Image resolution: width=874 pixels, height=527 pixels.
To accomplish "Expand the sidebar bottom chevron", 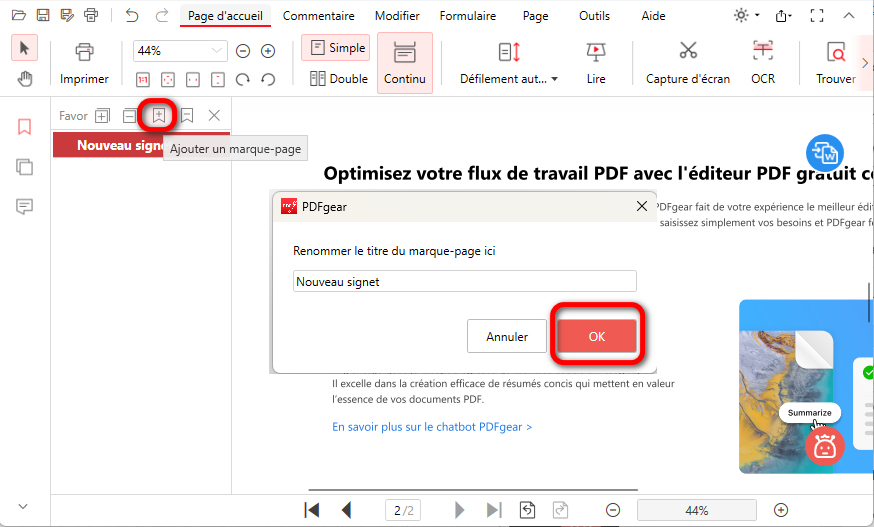I will coord(23,506).
